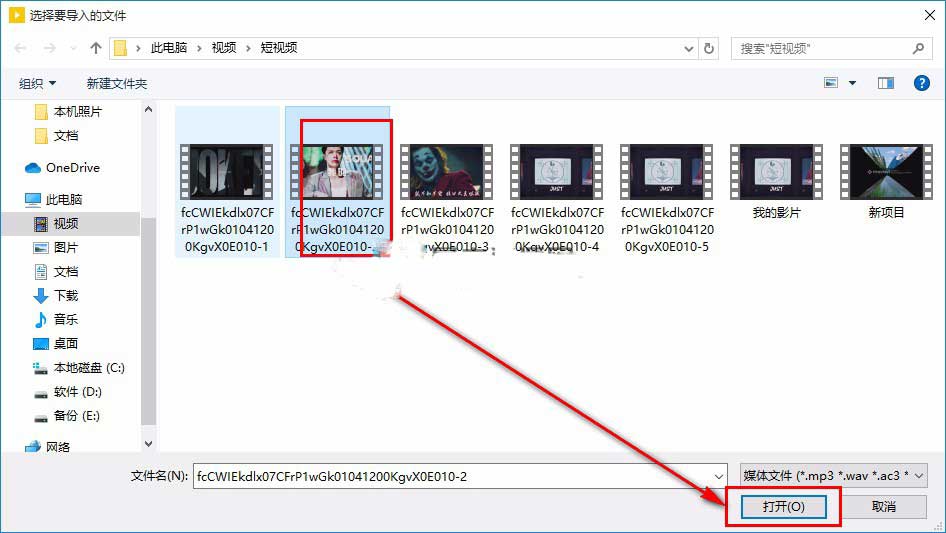Open help with the question mark
The image size is (946, 533).
pos(921,83)
